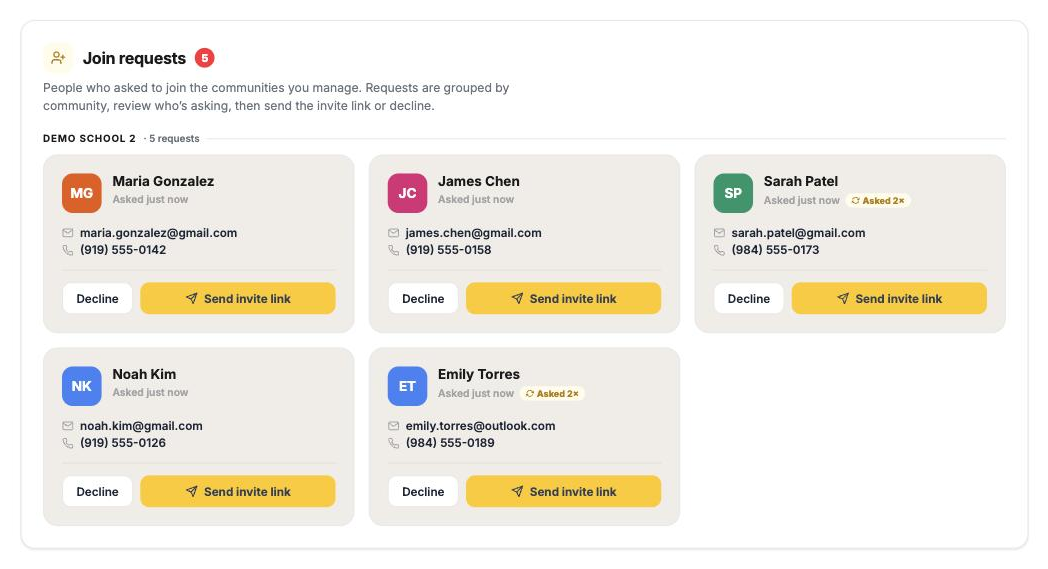Decline Emily Torres's join request
The image size is (1048, 569).
click(x=423, y=491)
